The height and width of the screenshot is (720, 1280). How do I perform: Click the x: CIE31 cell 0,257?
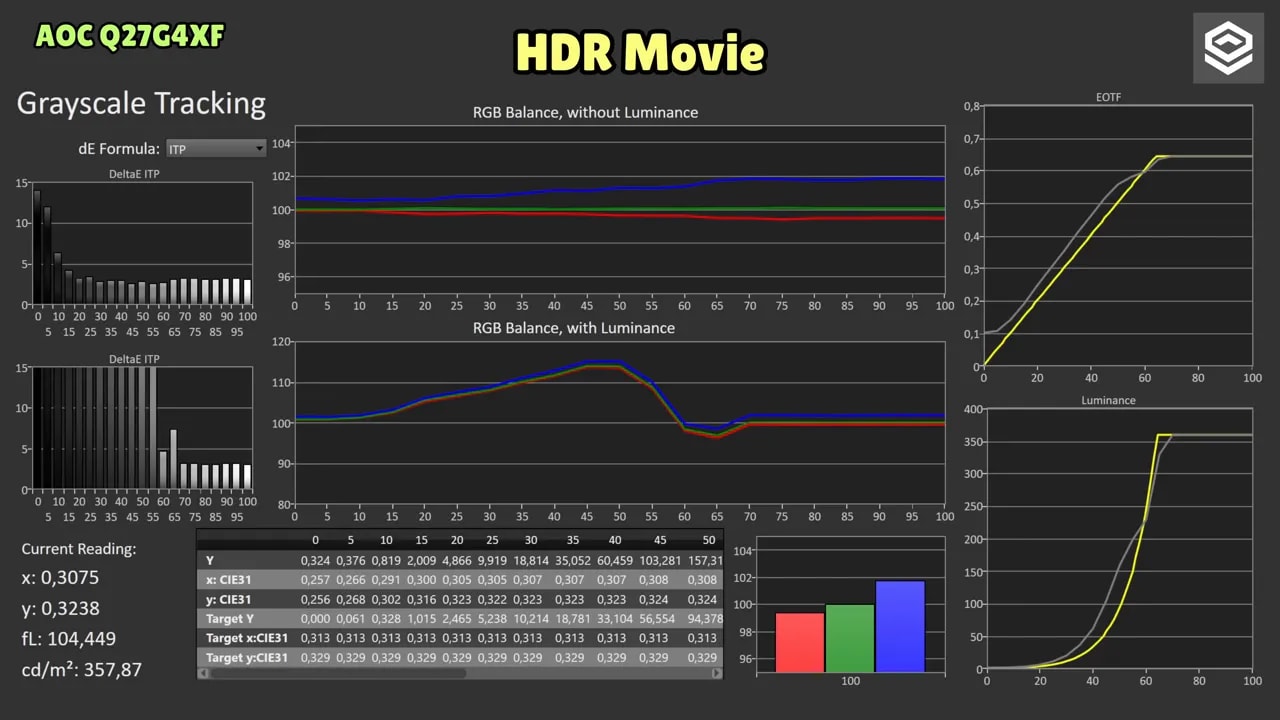click(x=315, y=580)
